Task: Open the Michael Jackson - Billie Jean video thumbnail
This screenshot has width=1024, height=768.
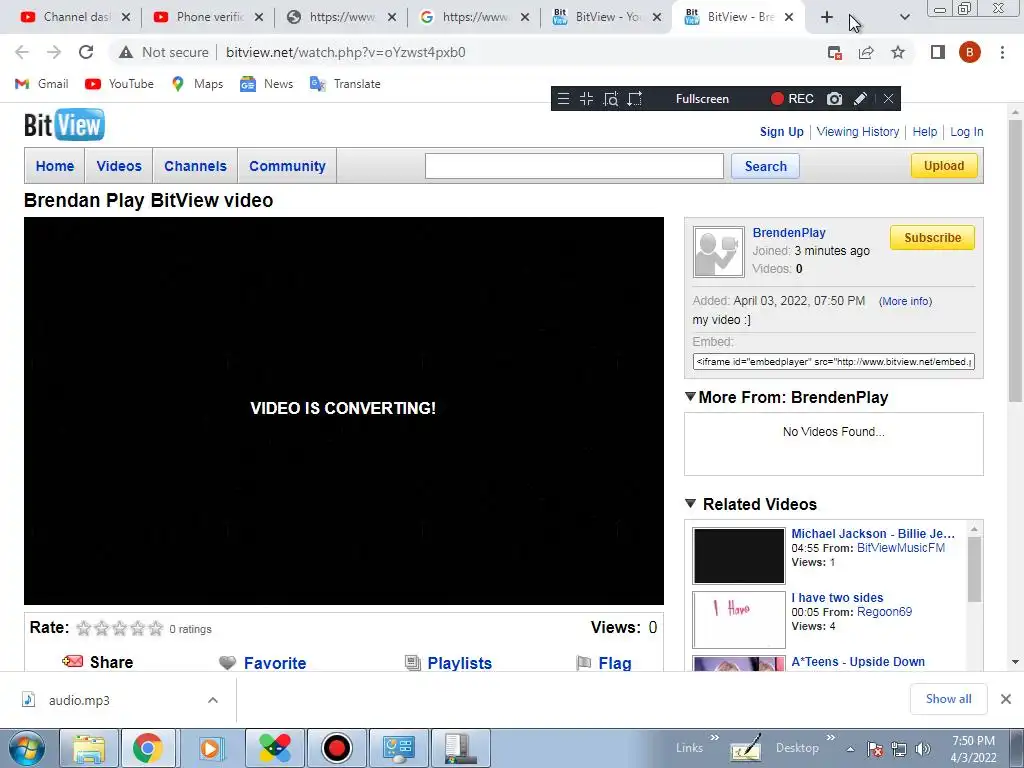Action: tap(739, 556)
